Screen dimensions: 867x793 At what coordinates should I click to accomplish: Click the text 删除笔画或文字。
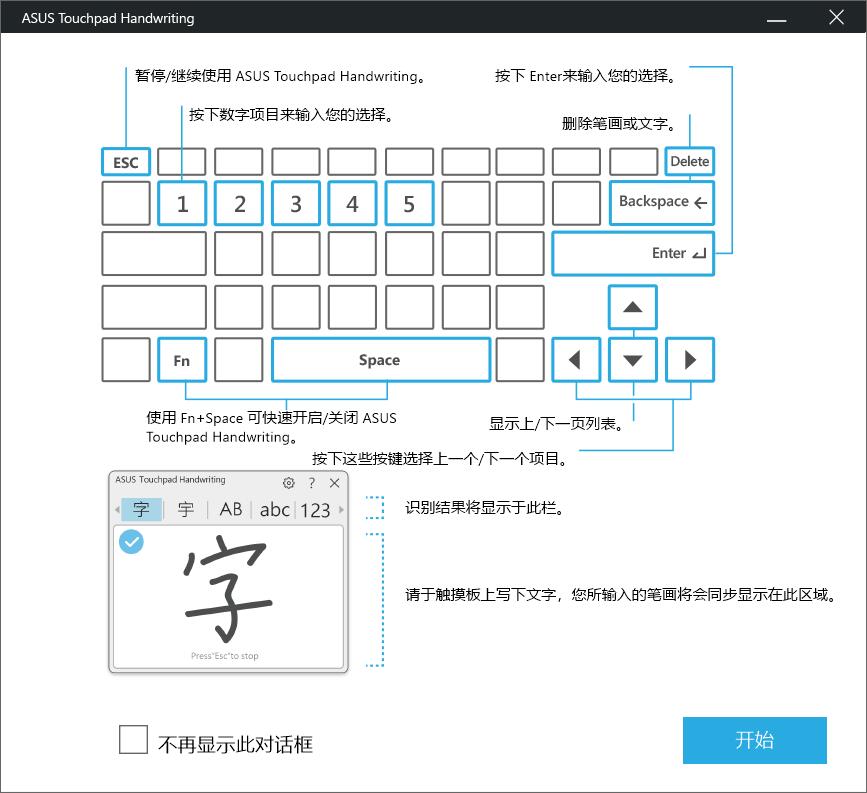click(619, 123)
